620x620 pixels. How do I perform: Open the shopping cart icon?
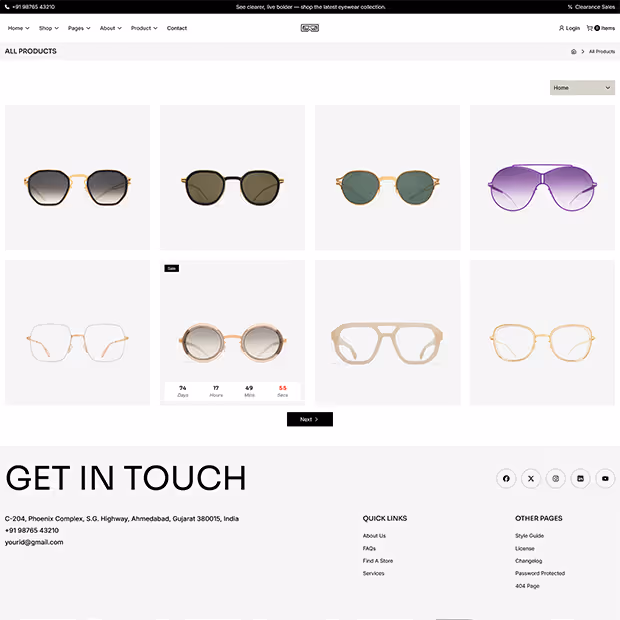point(589,28)
